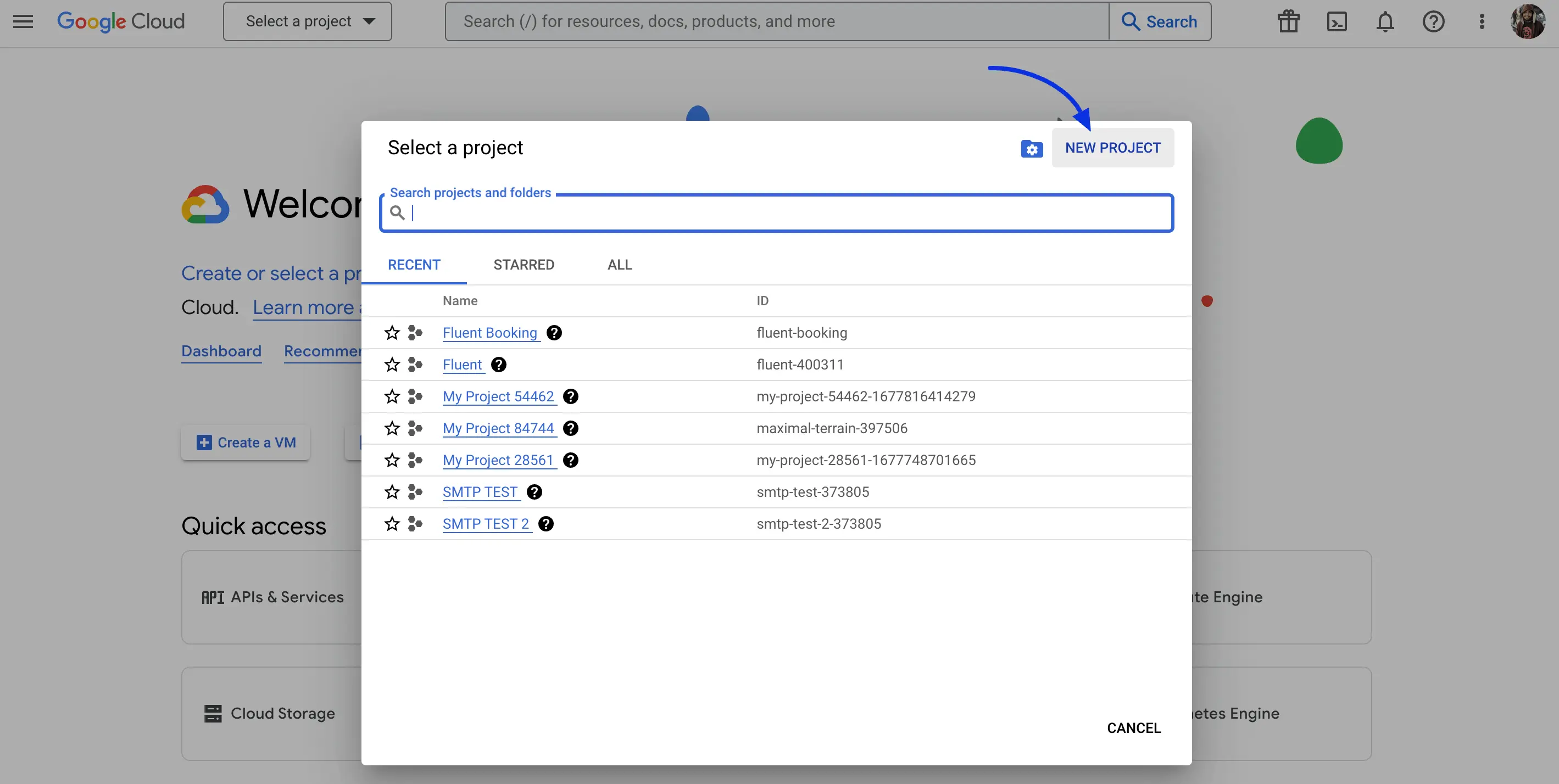
Task: Select project ID smtp-test-373805 text
Action: click(813, 492)
